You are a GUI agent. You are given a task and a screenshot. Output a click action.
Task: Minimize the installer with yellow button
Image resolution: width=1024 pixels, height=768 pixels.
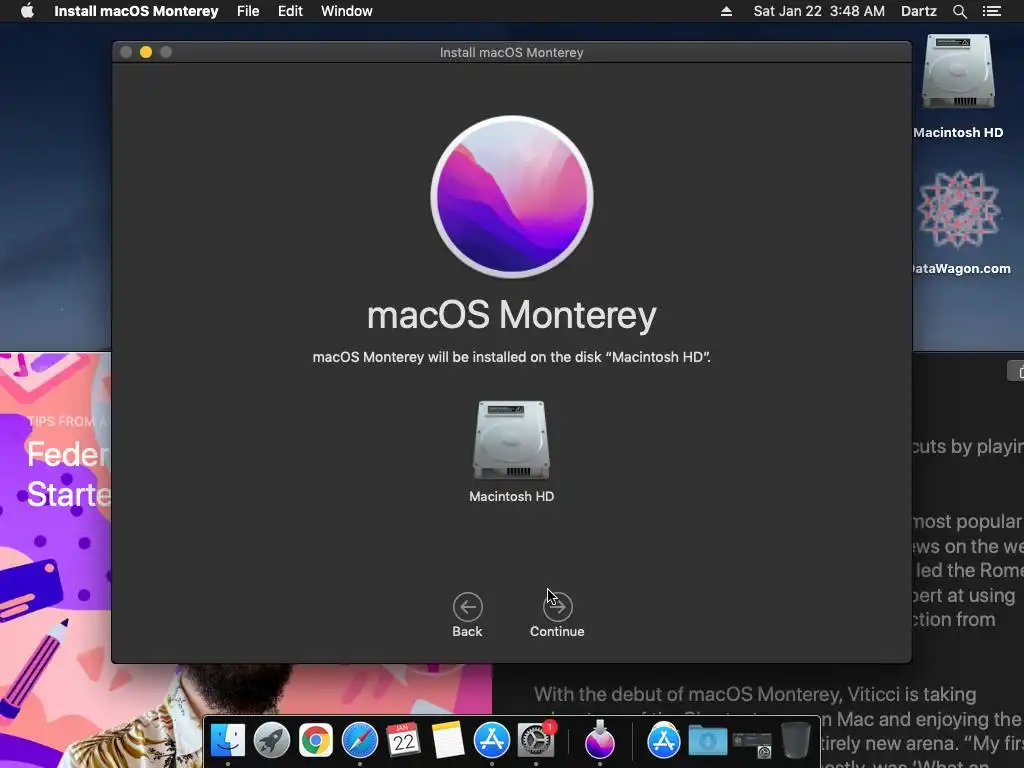(x=146, y=52)
